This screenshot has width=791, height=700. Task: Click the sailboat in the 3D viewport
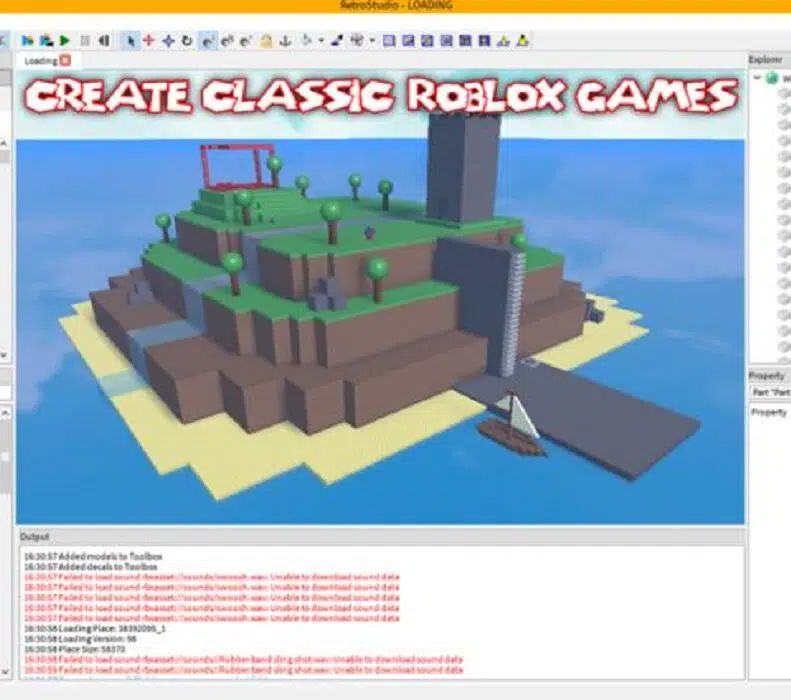click(x=511, y=425)
